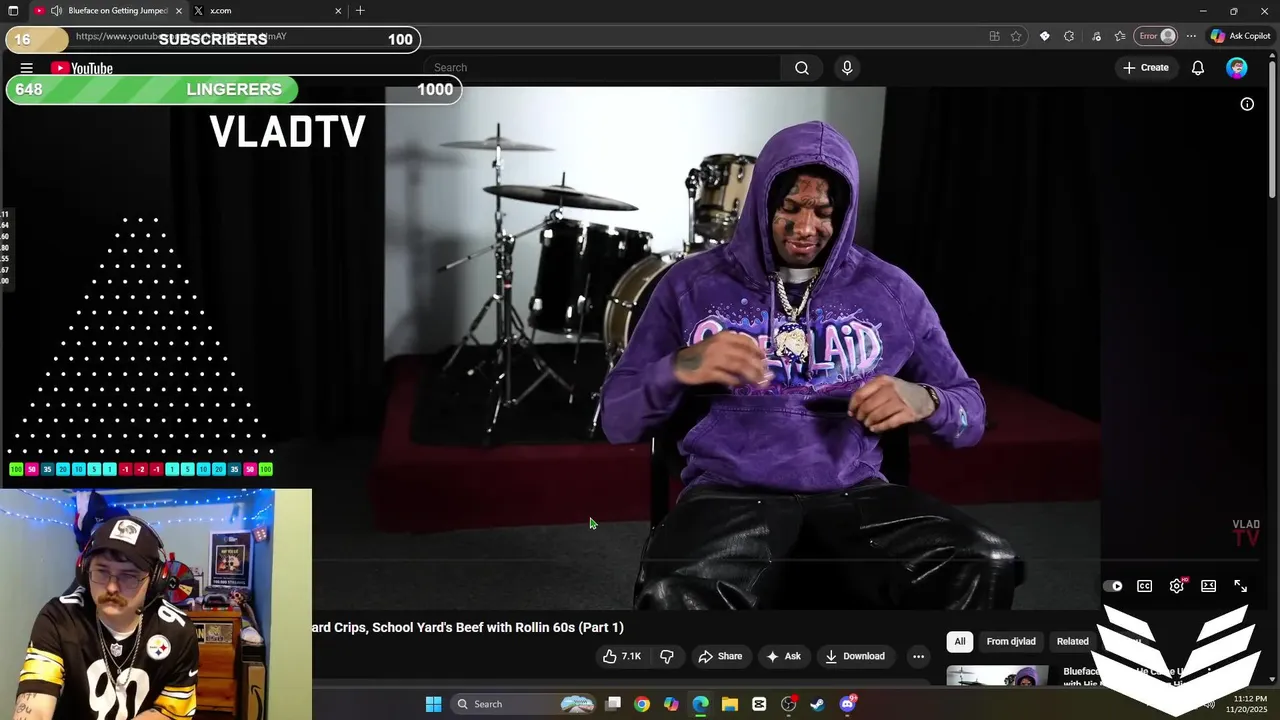Add page to favorites star
Viewport: 1280px width, 720px height.
tap(1016, 36)
